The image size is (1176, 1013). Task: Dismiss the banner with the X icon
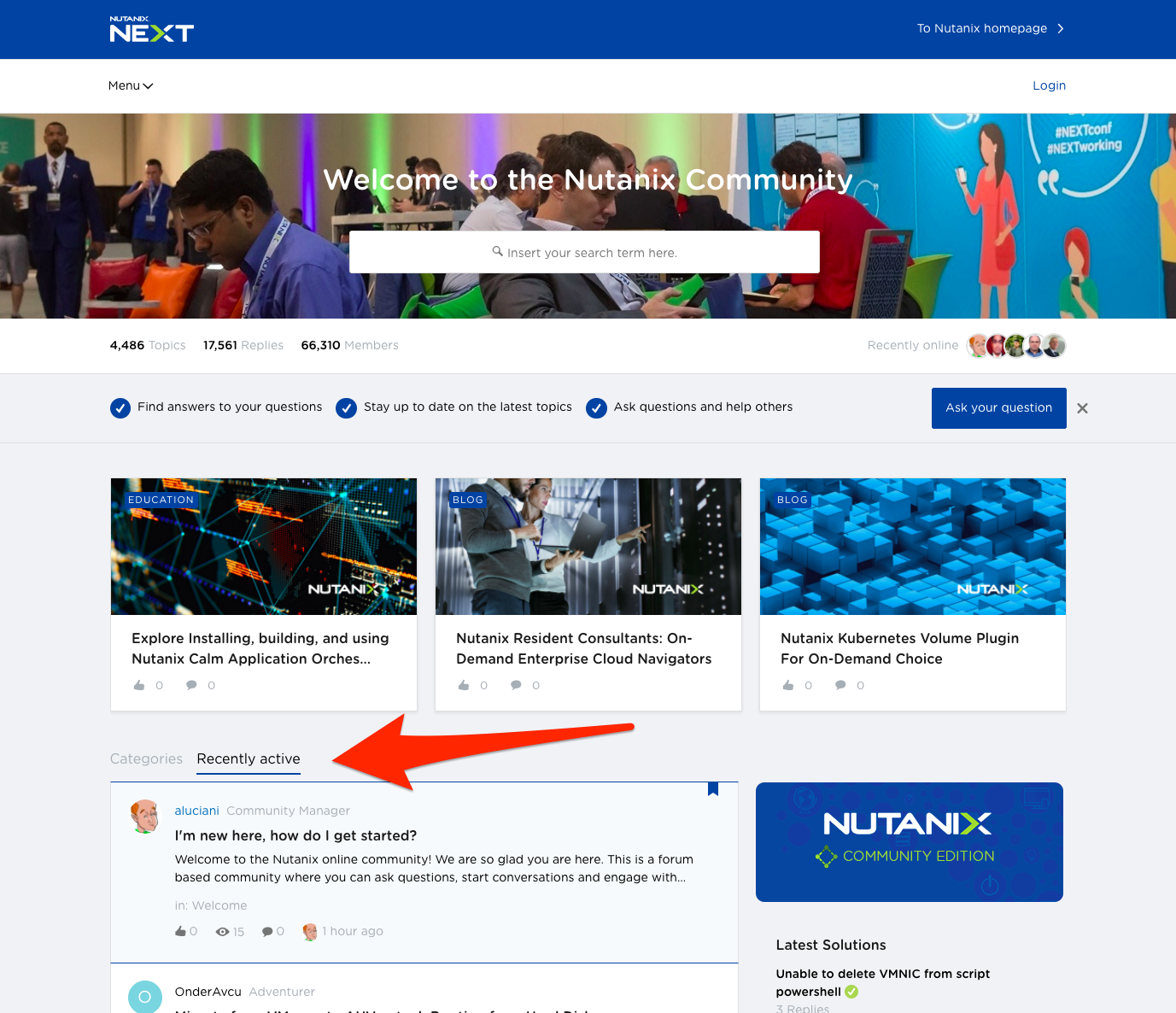coord(1082,408)
